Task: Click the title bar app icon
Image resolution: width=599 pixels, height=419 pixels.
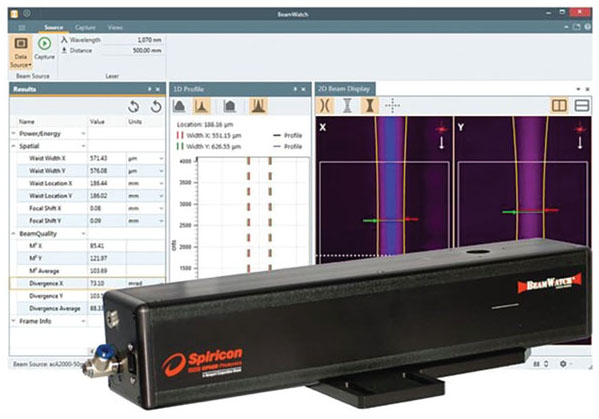Action: coord(14,14)
